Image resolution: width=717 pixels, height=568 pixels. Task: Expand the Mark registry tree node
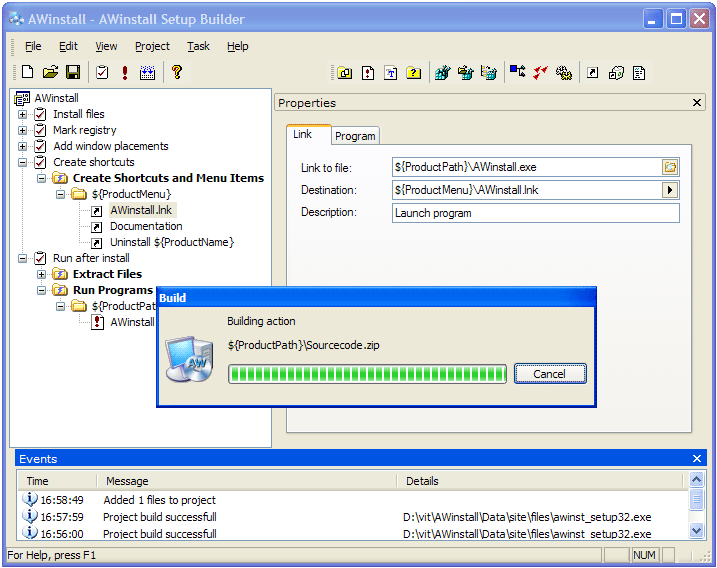tap(22, 130)
